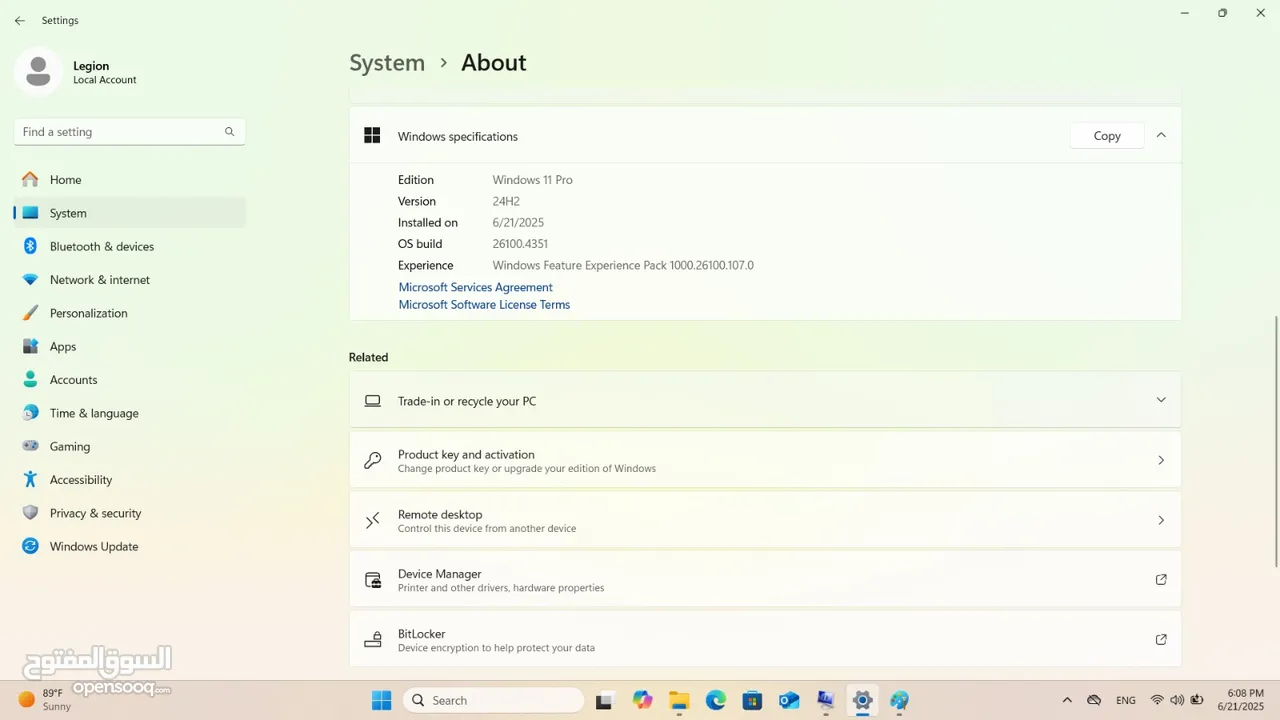Image resolution: width=1280 pixels, height=720 pixels.
Task: Click the Time & language globe icon
Action: click(30, 413)
